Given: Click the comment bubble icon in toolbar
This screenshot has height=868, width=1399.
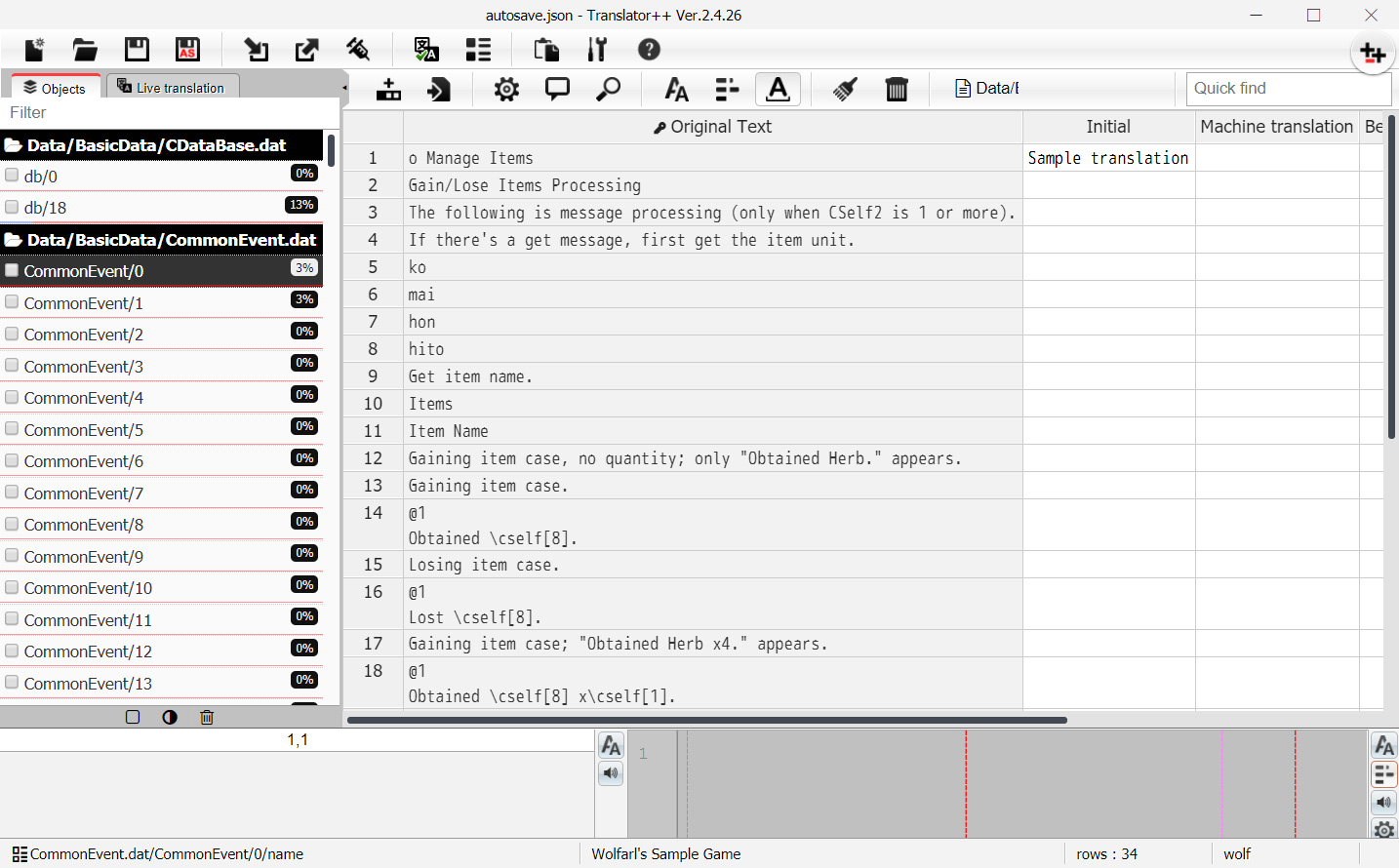Looking at the screenshot, I should [x=557, y=89].
